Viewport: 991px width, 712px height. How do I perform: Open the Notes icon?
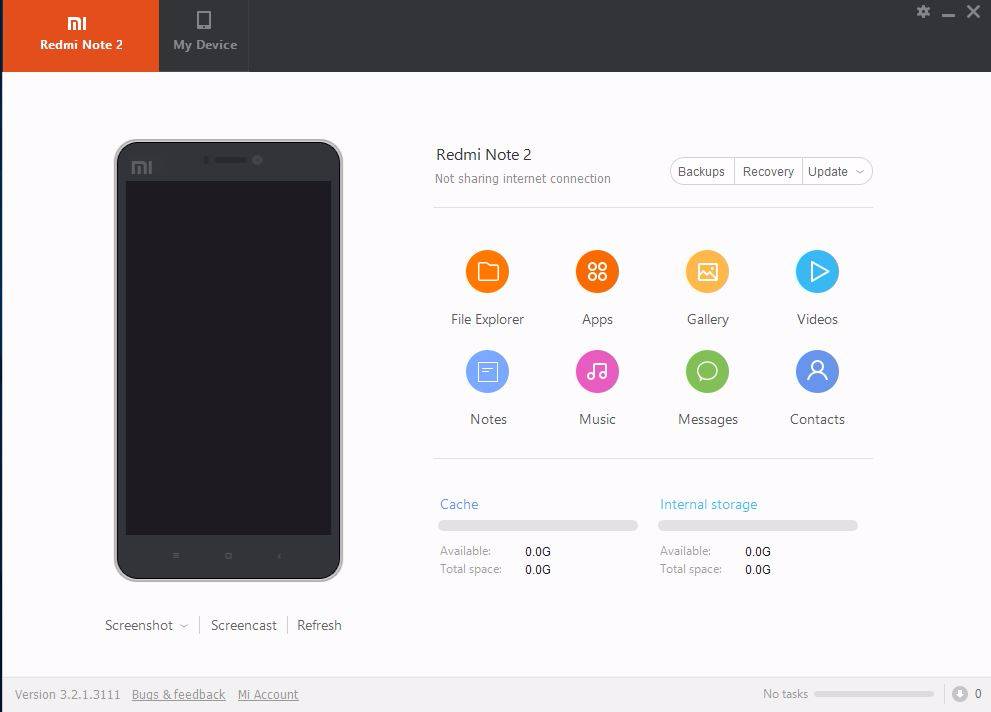(487, 372)
